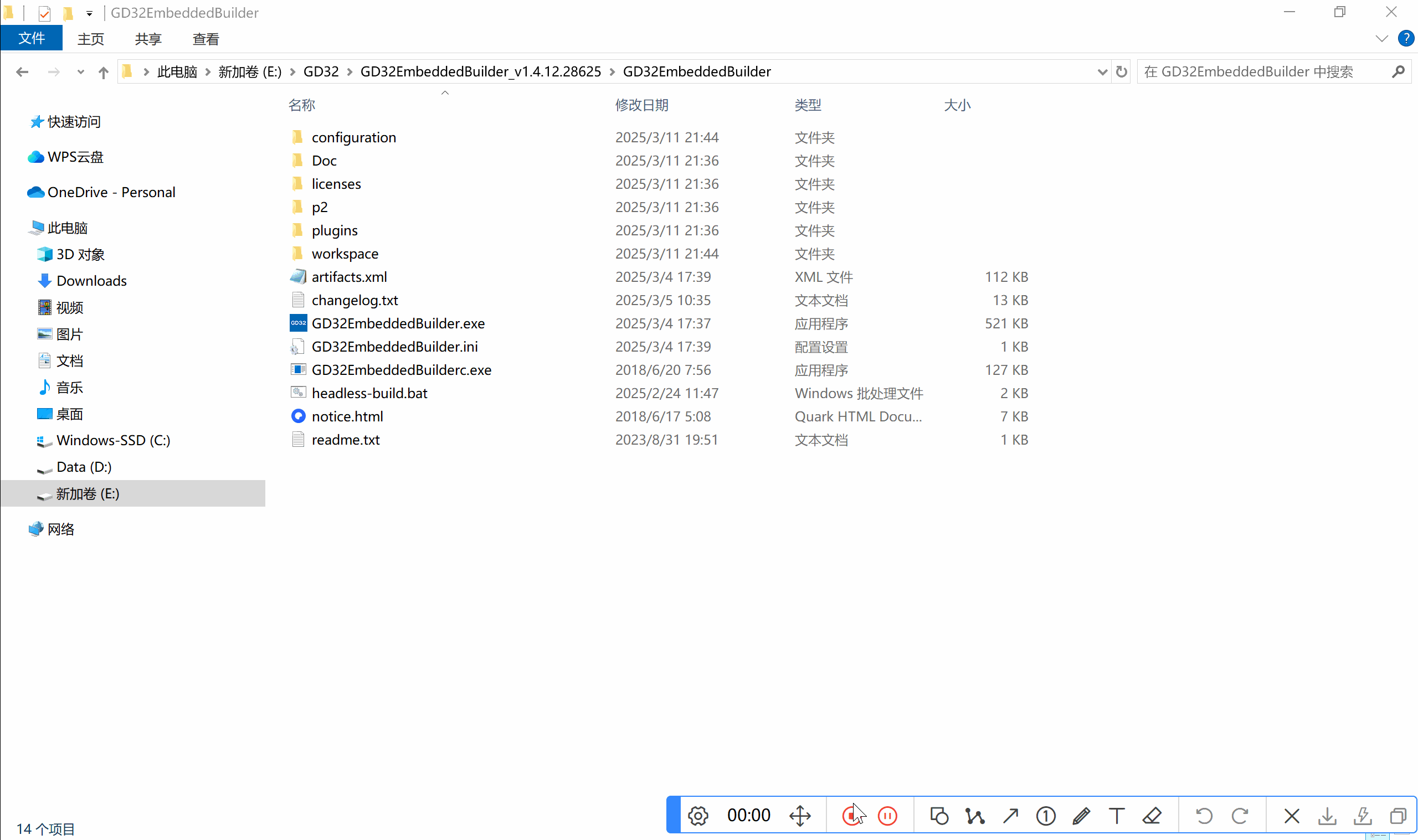Select the numbered step marker tool
The height and width of the screenshot is (840, 1418).
coord(1046,816)
